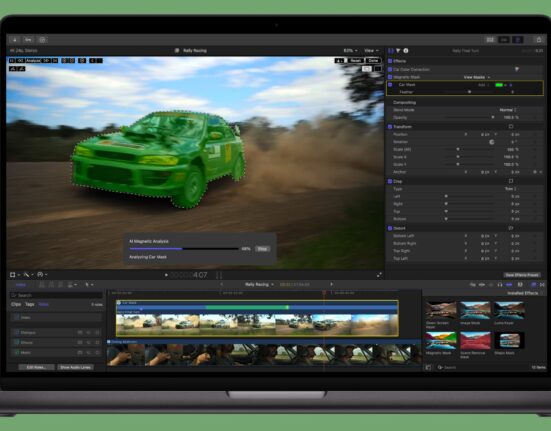This screenshot has height=431, width=551.
Task: Click Show Audio Lanes button
Action: [x=76, y=367]
